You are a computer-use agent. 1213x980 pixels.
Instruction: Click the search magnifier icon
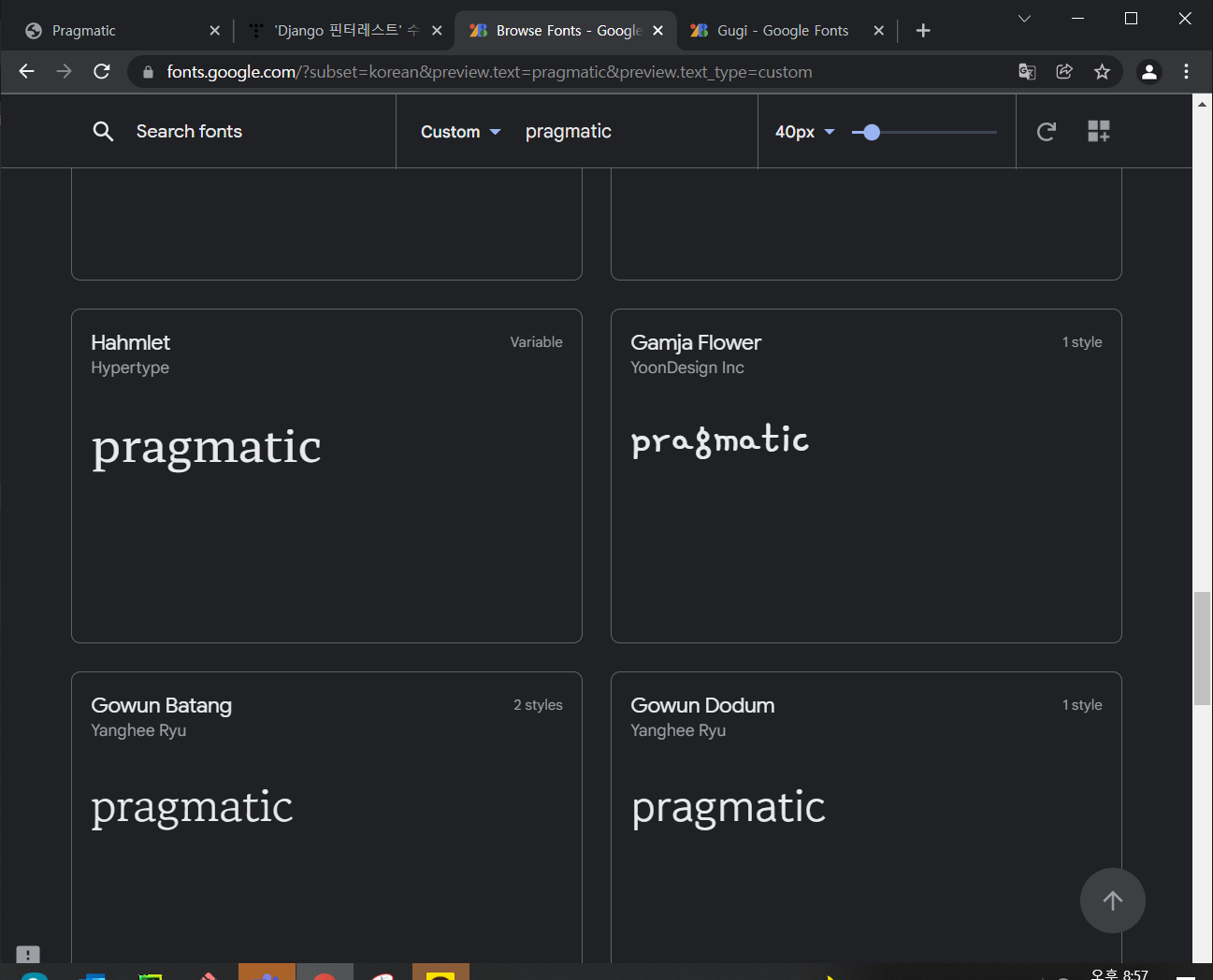click(x=103, y=132)
